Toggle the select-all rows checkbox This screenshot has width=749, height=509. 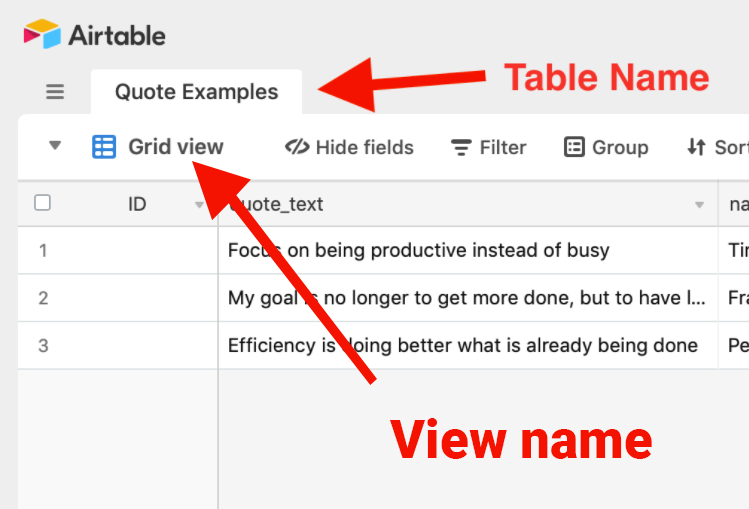(42, 203)
